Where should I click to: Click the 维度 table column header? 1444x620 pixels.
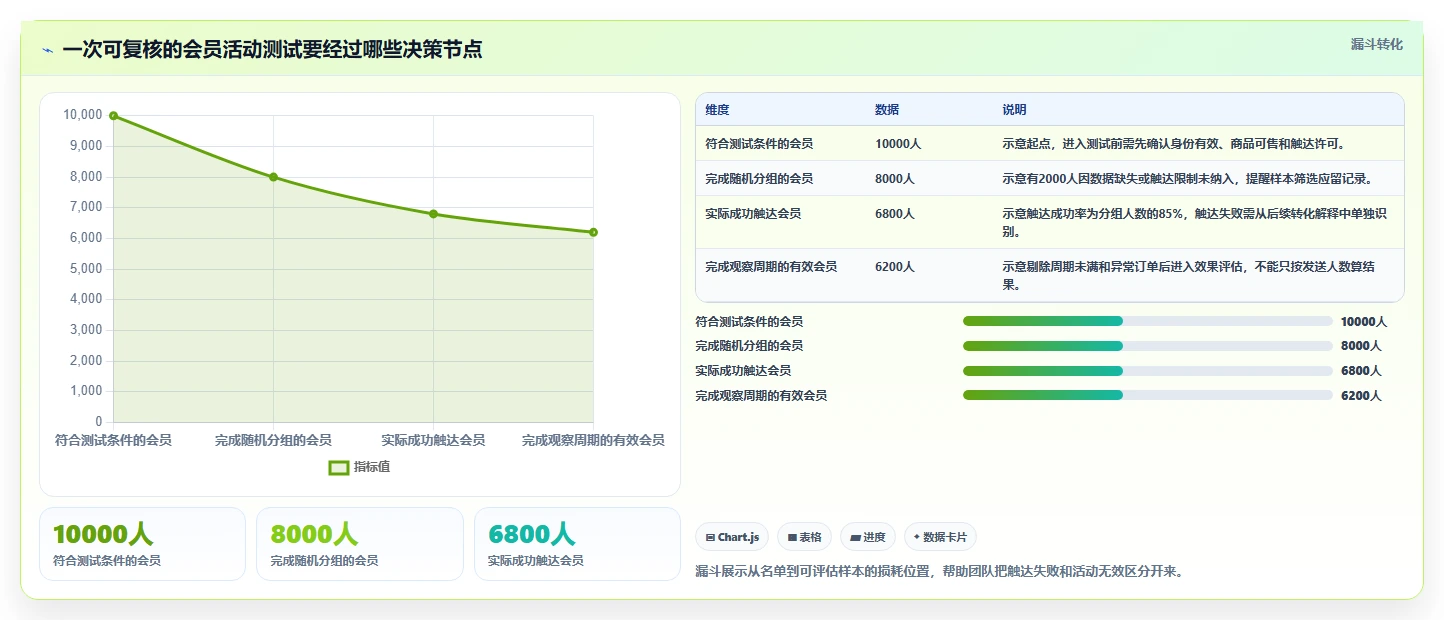pyautogui.click(x=717, y=110)
